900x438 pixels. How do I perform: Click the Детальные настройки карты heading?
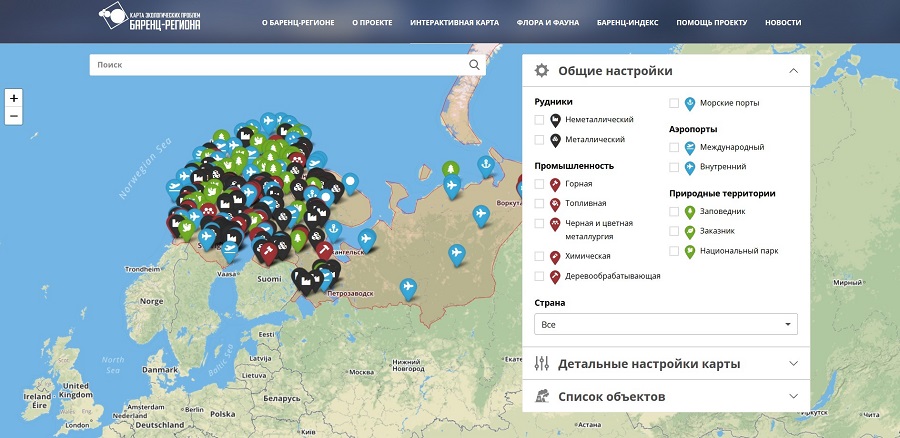pos(649,364)
